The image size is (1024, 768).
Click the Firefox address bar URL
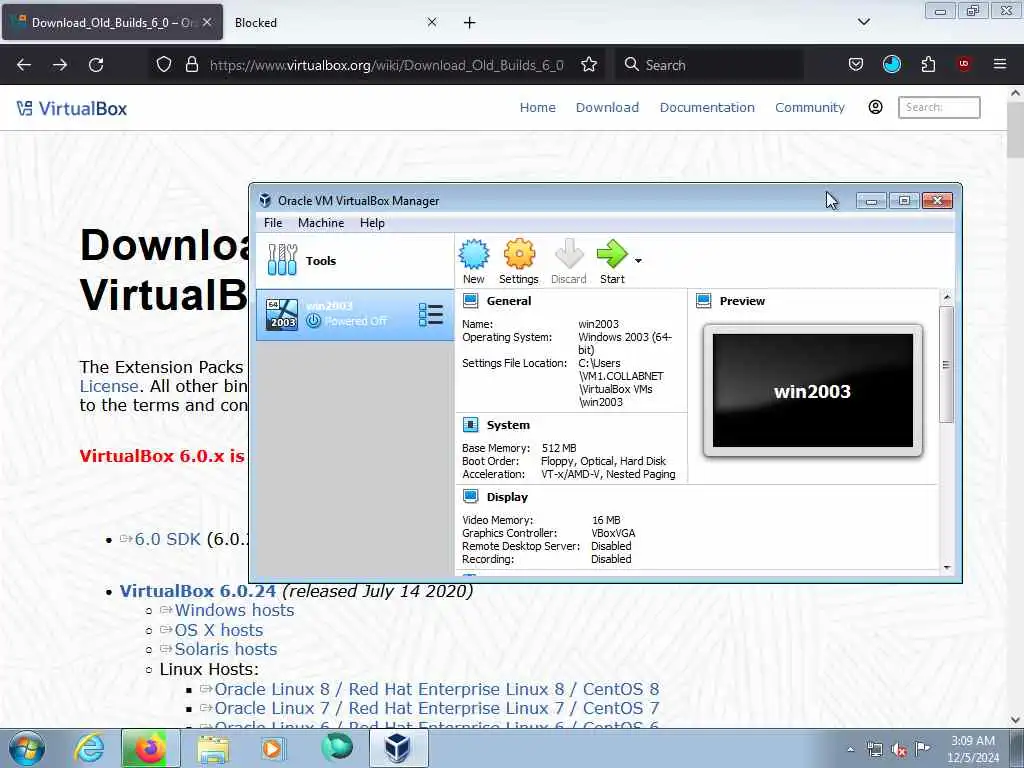coord(387,65)
